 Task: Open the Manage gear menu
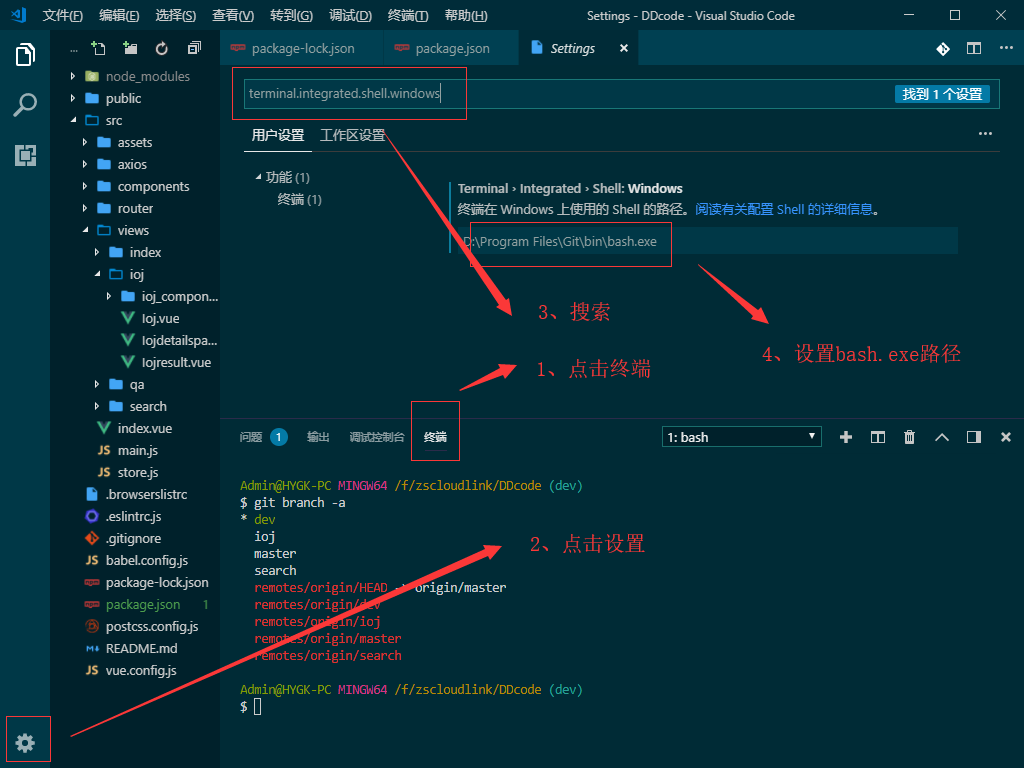pos(25,743)
